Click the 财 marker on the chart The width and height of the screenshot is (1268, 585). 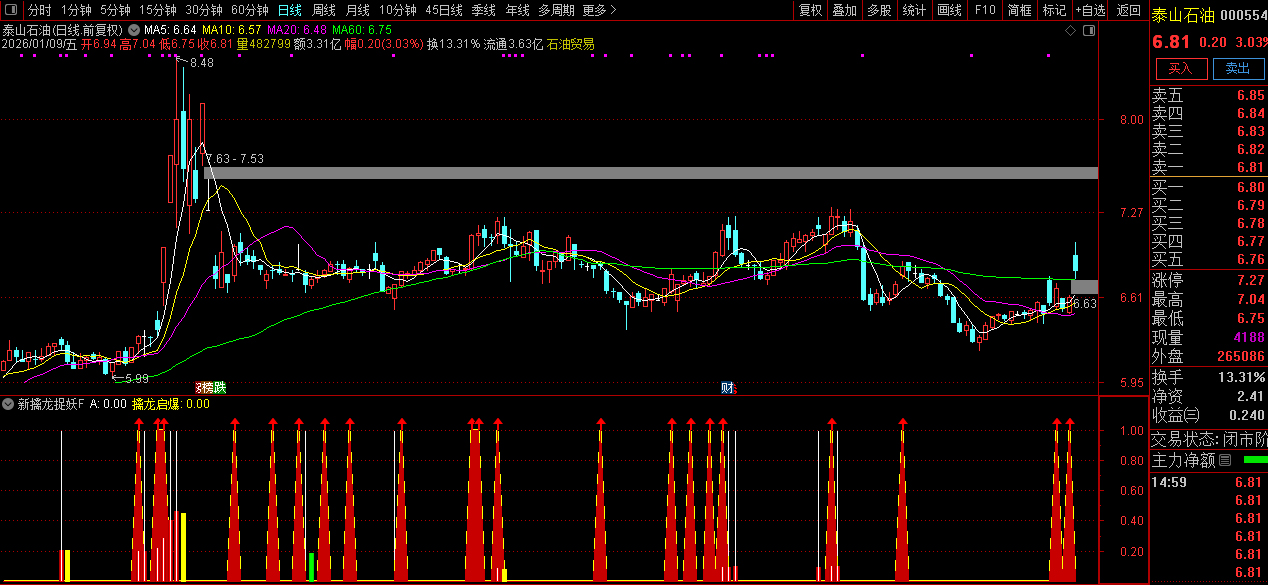pos(727,388)
